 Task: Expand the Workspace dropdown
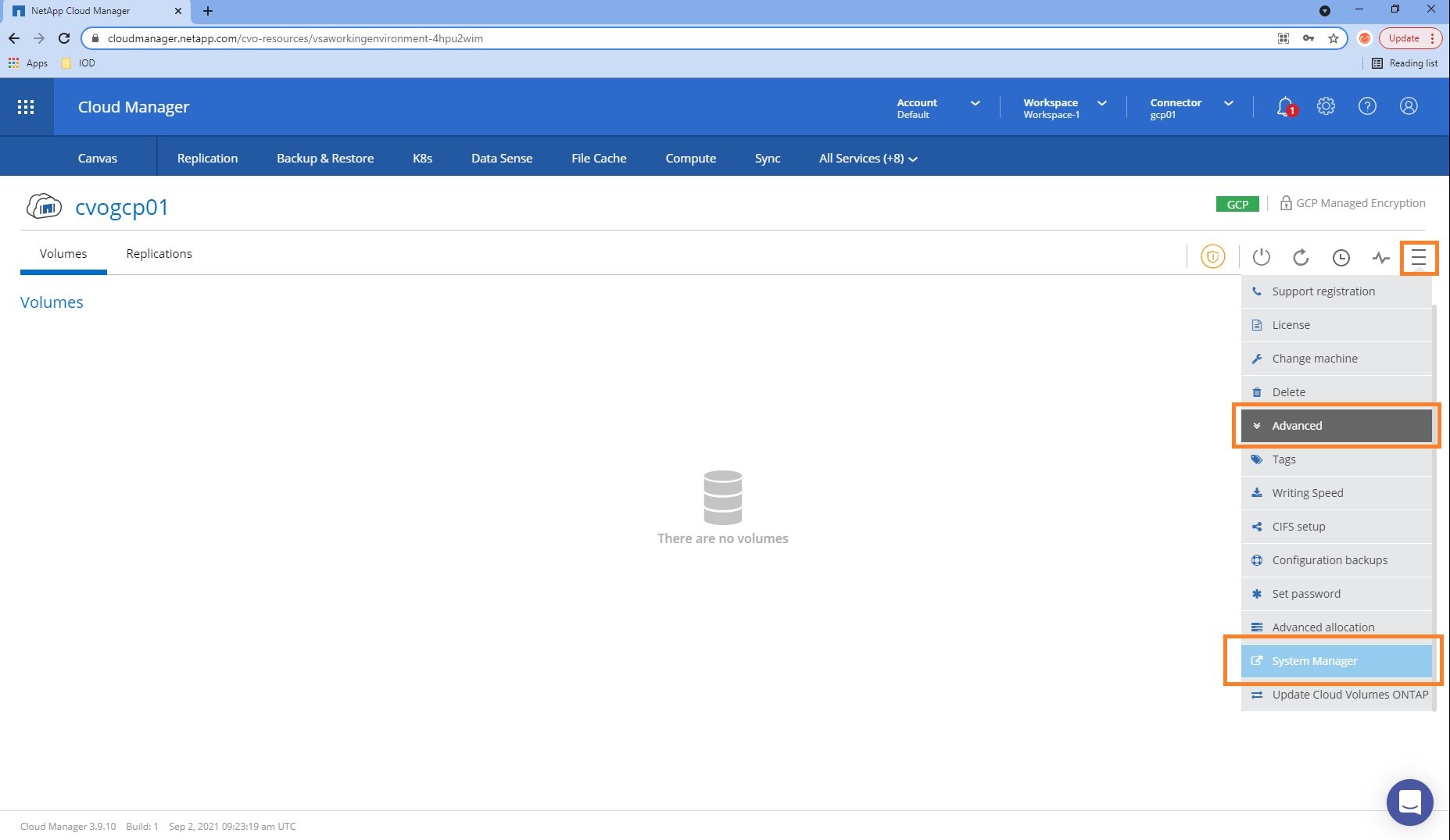tap(1064, 108)
